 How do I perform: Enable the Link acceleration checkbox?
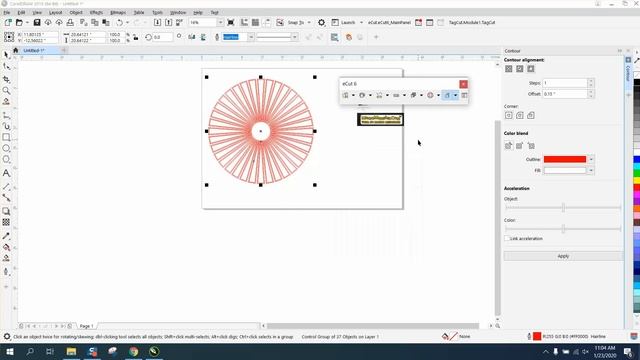[x=507, y=238]
